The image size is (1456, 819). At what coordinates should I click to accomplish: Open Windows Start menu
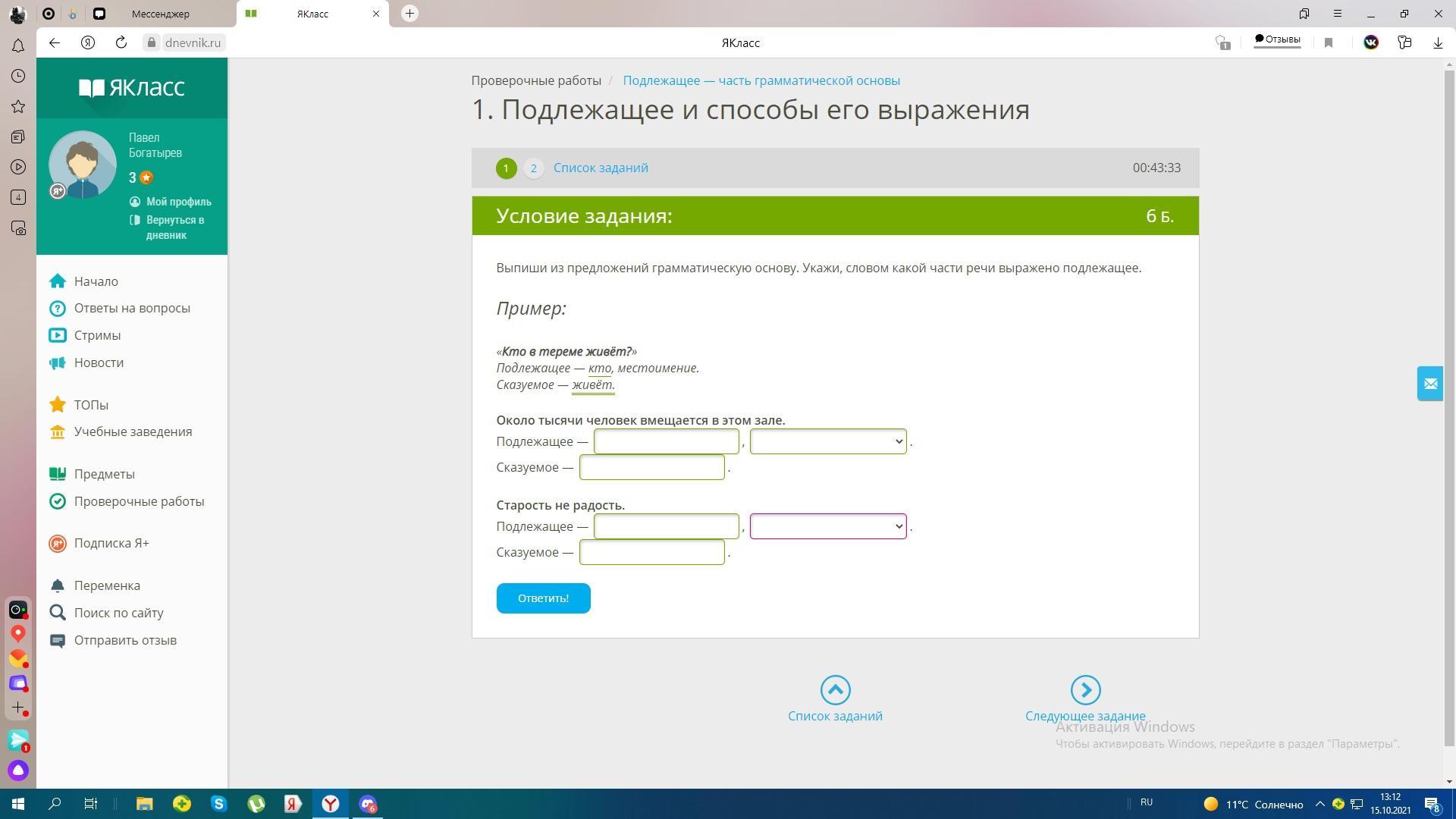pyautogui.click(x=18, y=804)
